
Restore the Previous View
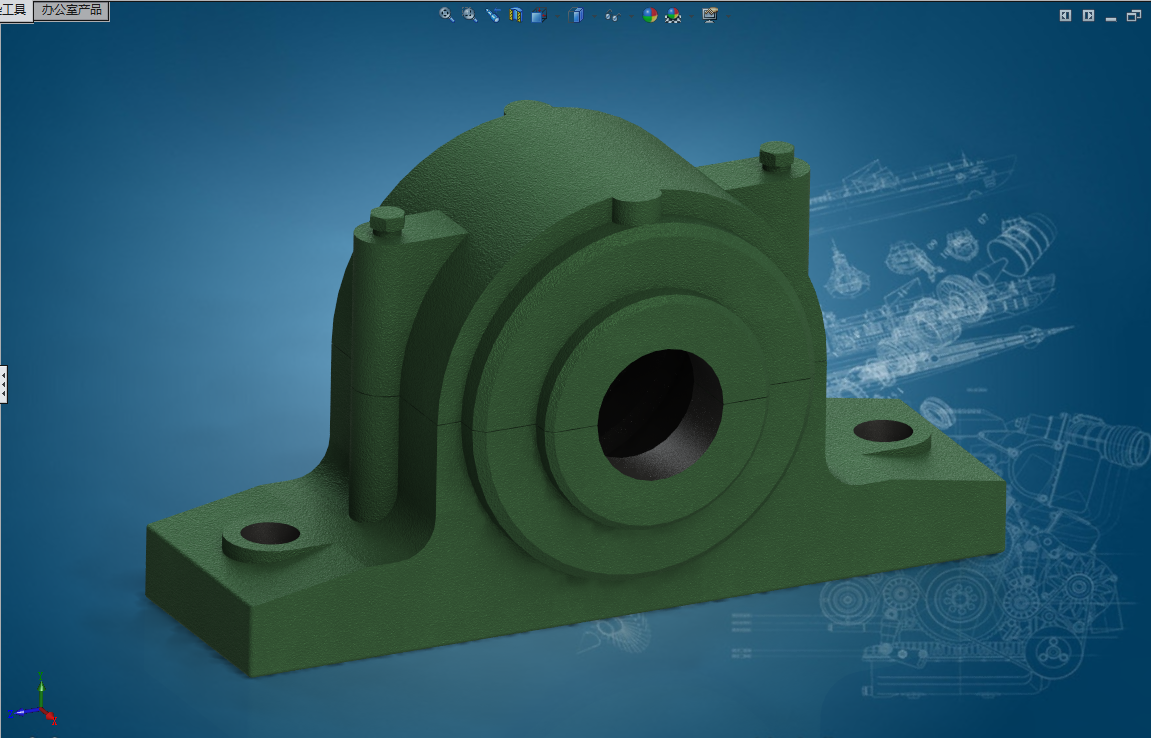pos(493,15)
